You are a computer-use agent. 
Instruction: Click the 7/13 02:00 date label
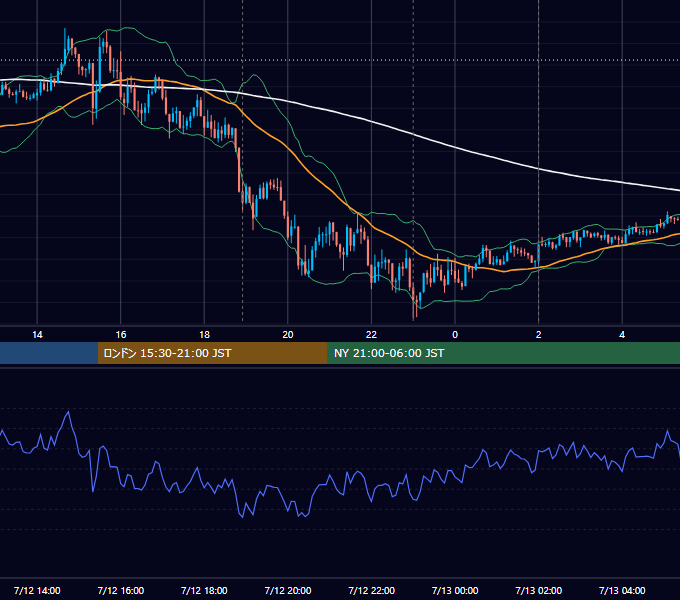tap(539, 590)
